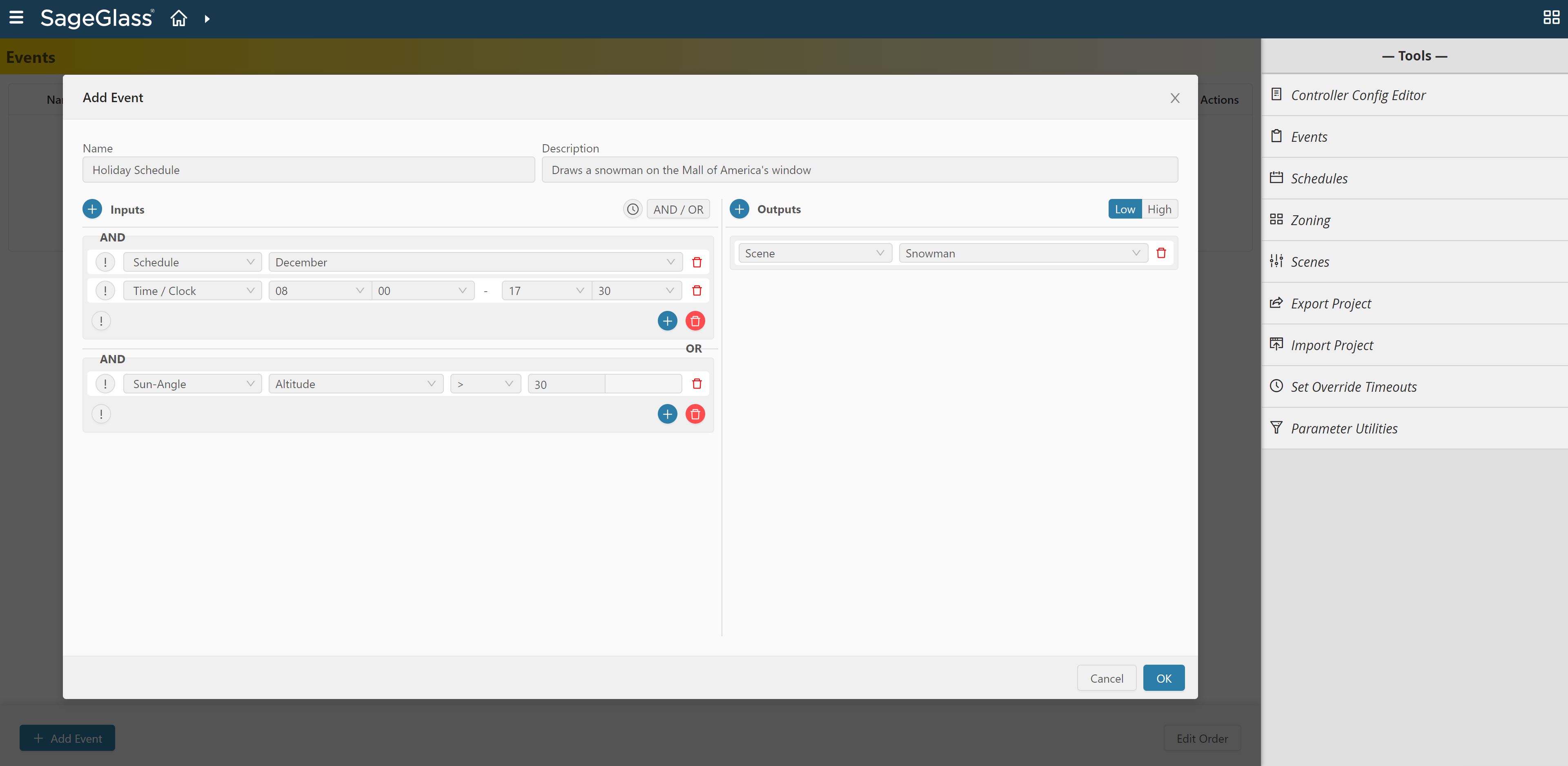1568x766 pixels.
Task: Delete the December schedule input row
Action: [x=697, y=262]
